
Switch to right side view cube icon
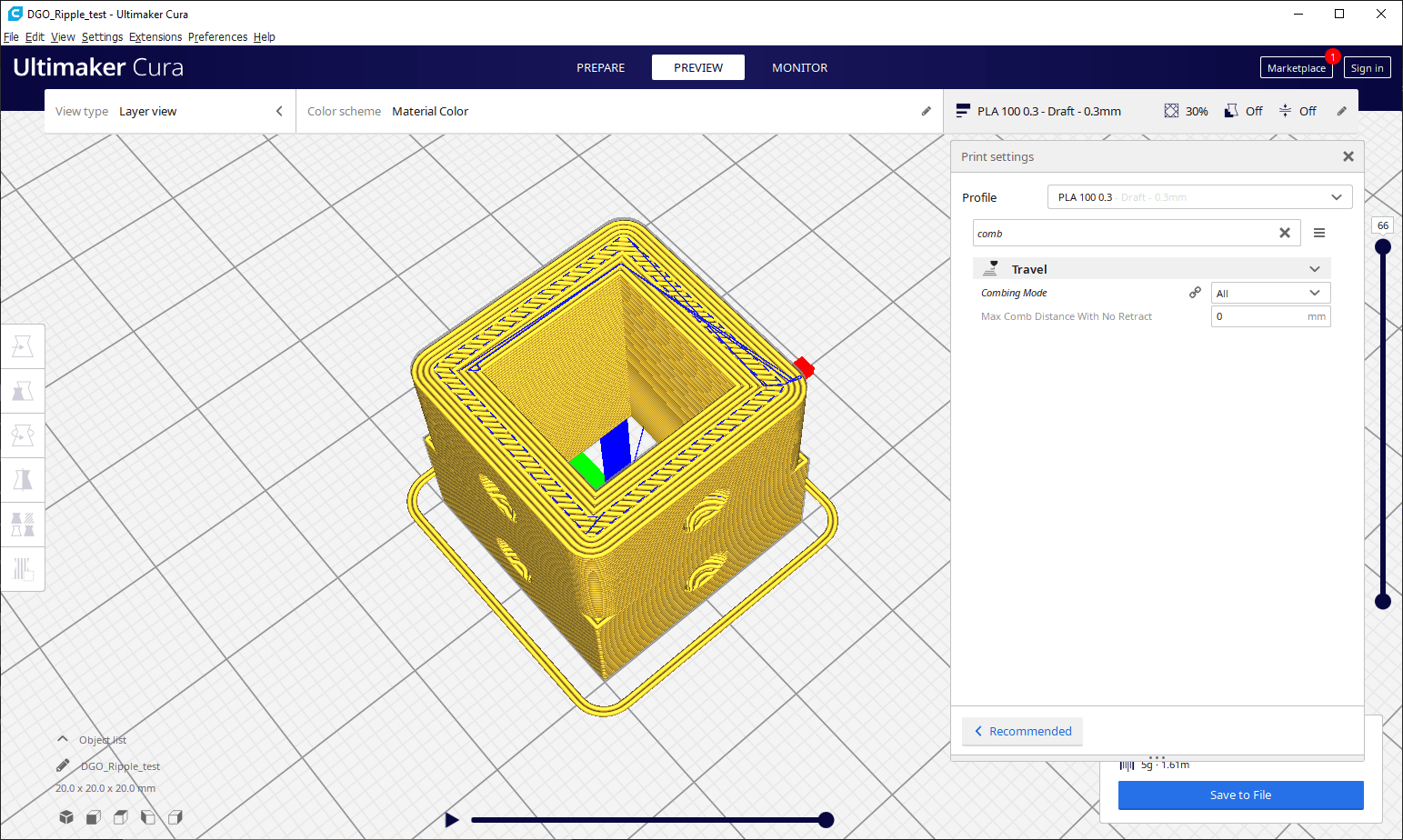coord(175,817)
